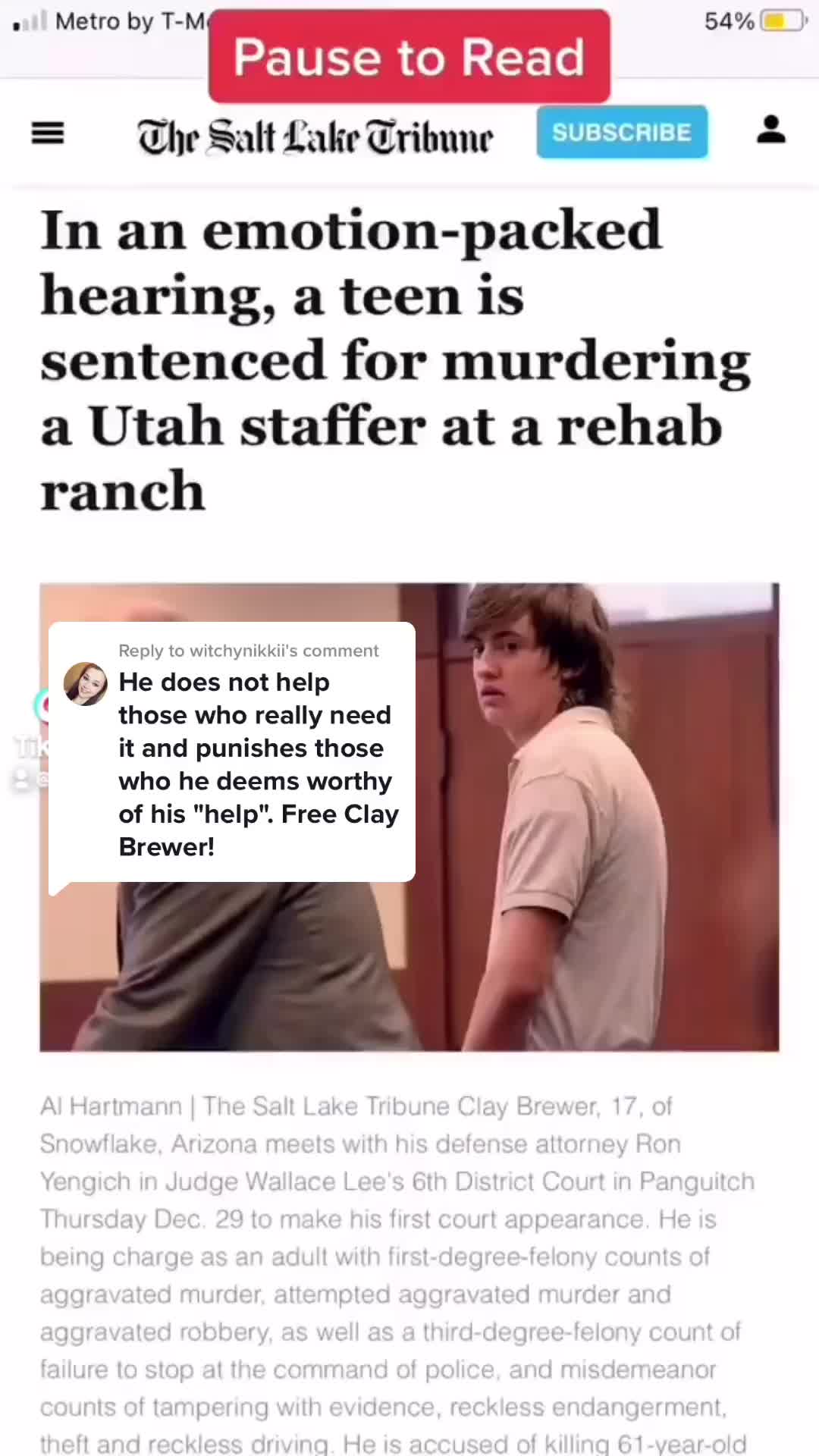Tap the commenter's profile avatar
Image resolution: width=819 pixels, height=1456 pixels.
coord(85,683)
